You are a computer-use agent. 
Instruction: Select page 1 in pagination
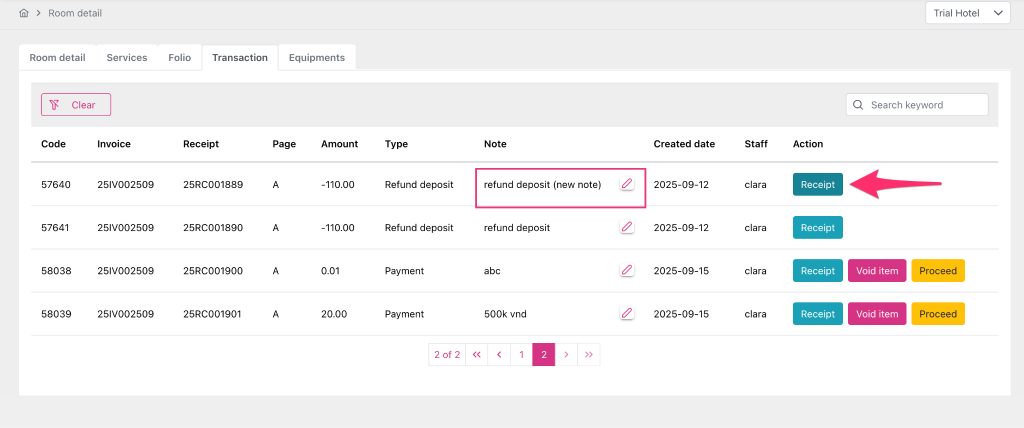(521, 354)
